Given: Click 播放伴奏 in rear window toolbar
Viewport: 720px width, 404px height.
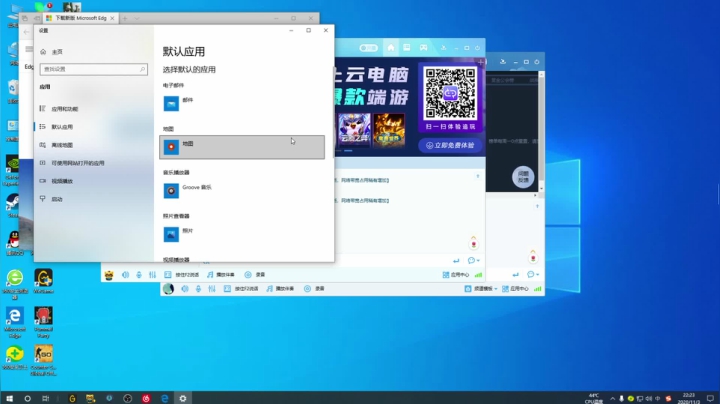Looking at the screenshot, I should [280, 289].
